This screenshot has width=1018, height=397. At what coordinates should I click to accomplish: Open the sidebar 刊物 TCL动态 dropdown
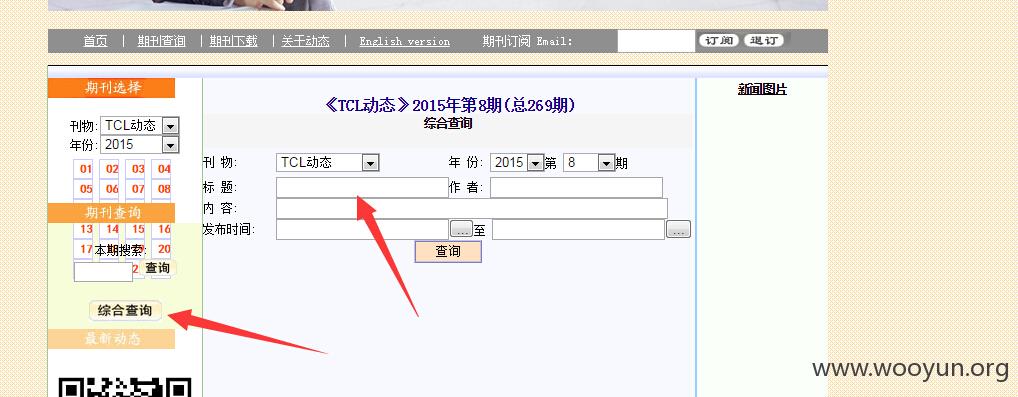140,125
